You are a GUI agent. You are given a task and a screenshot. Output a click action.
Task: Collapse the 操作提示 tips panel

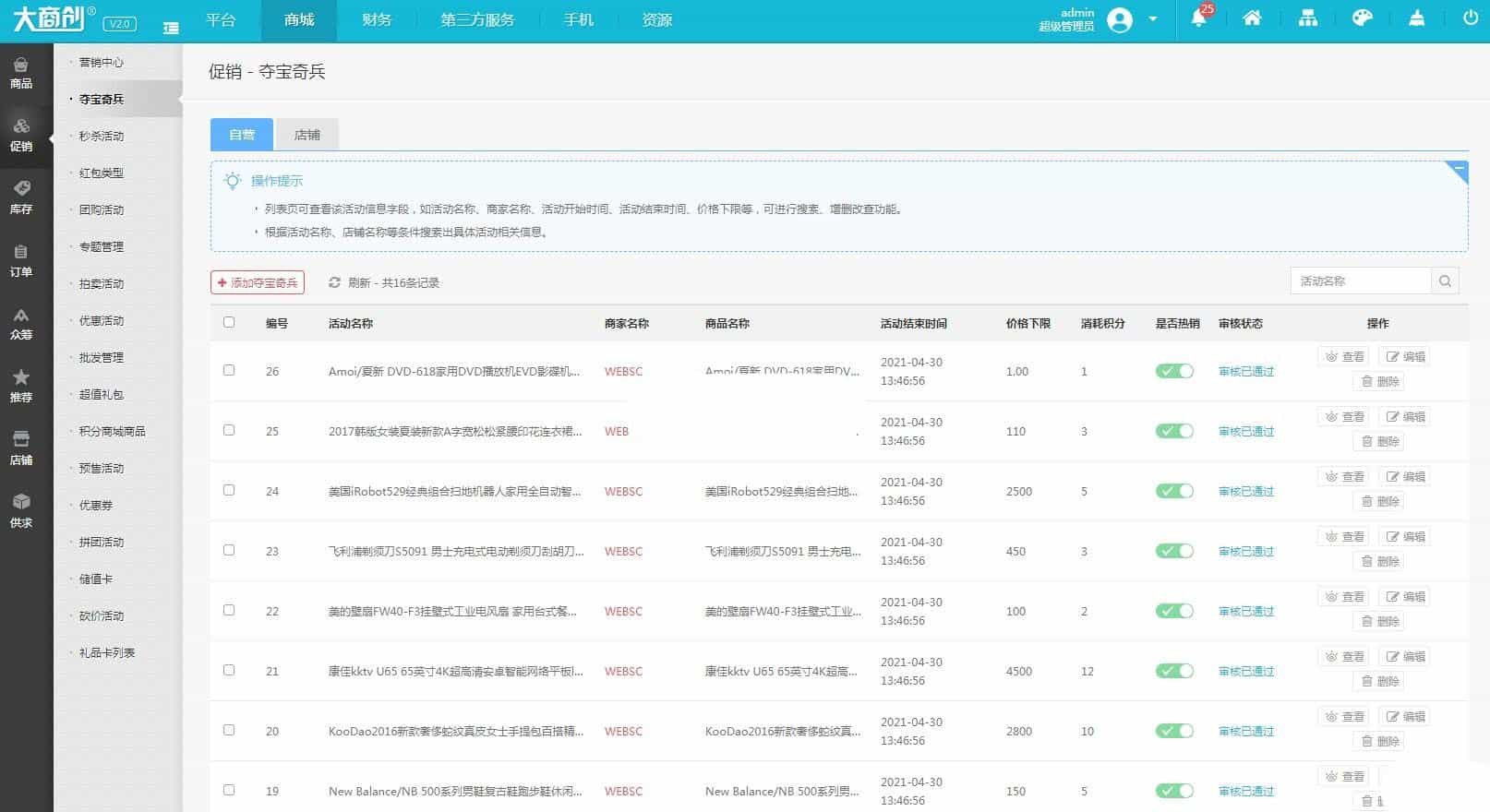click(x=1459, y=170)
